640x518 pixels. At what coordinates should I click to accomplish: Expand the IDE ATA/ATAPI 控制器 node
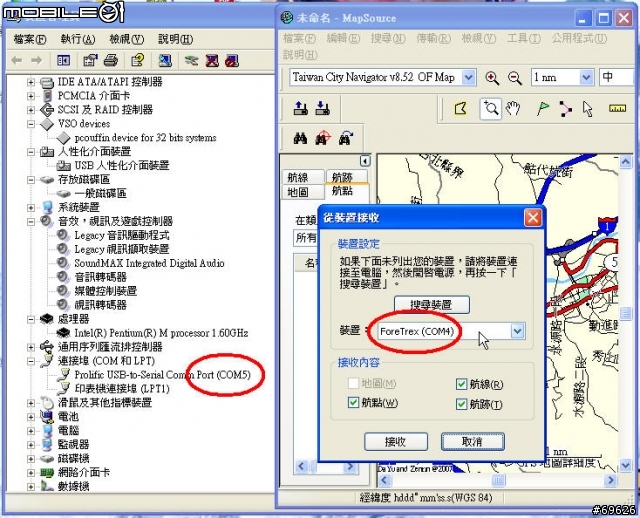(31, 82)
